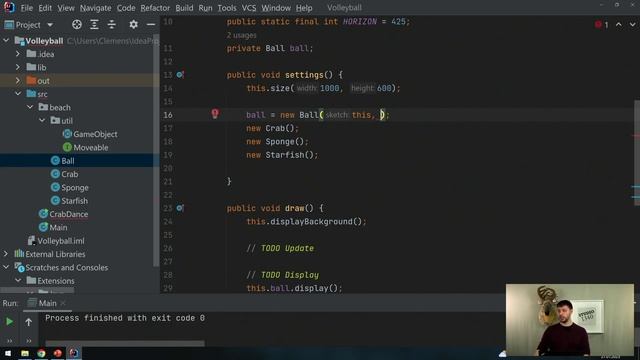Open the Tools menu

click(x=227, y=8)
